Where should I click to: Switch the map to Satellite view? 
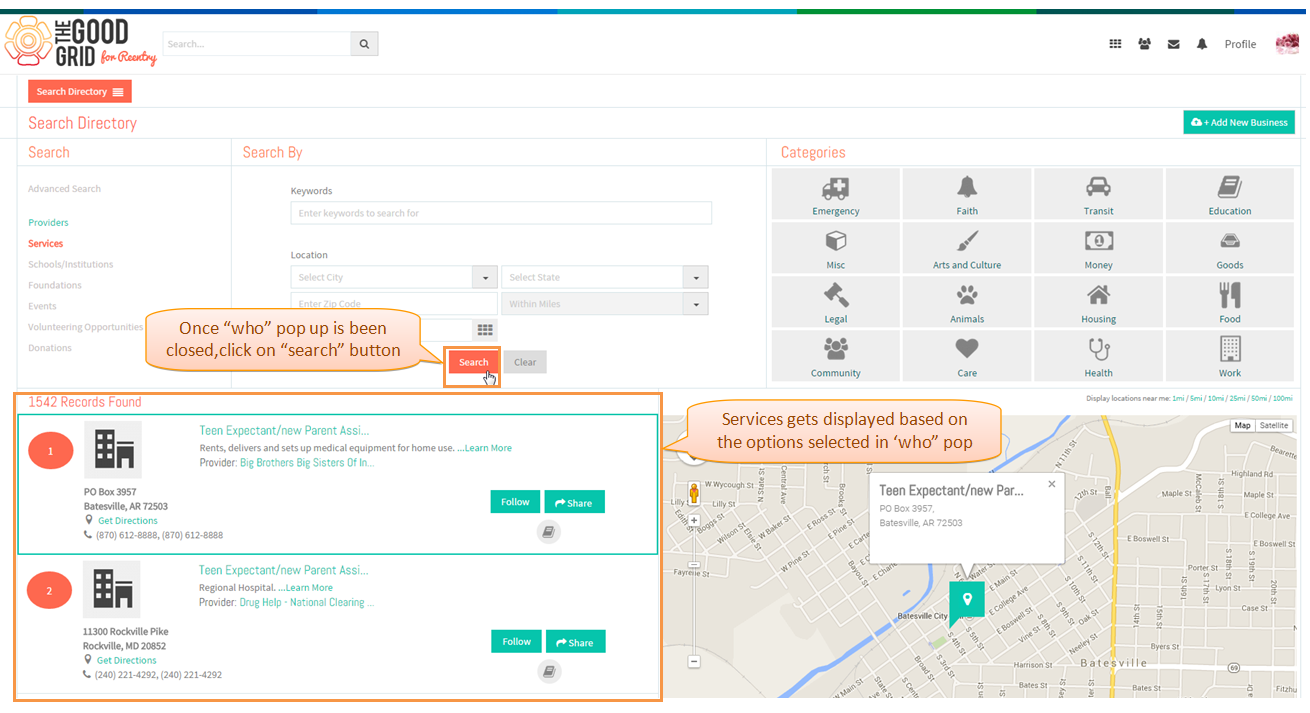click(1274, 426)
